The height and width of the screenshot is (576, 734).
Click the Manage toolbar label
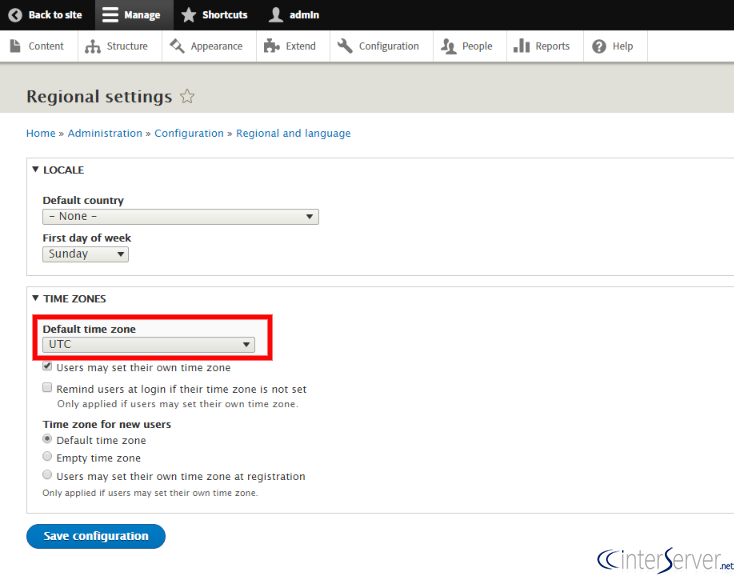[x=142, y=15]
